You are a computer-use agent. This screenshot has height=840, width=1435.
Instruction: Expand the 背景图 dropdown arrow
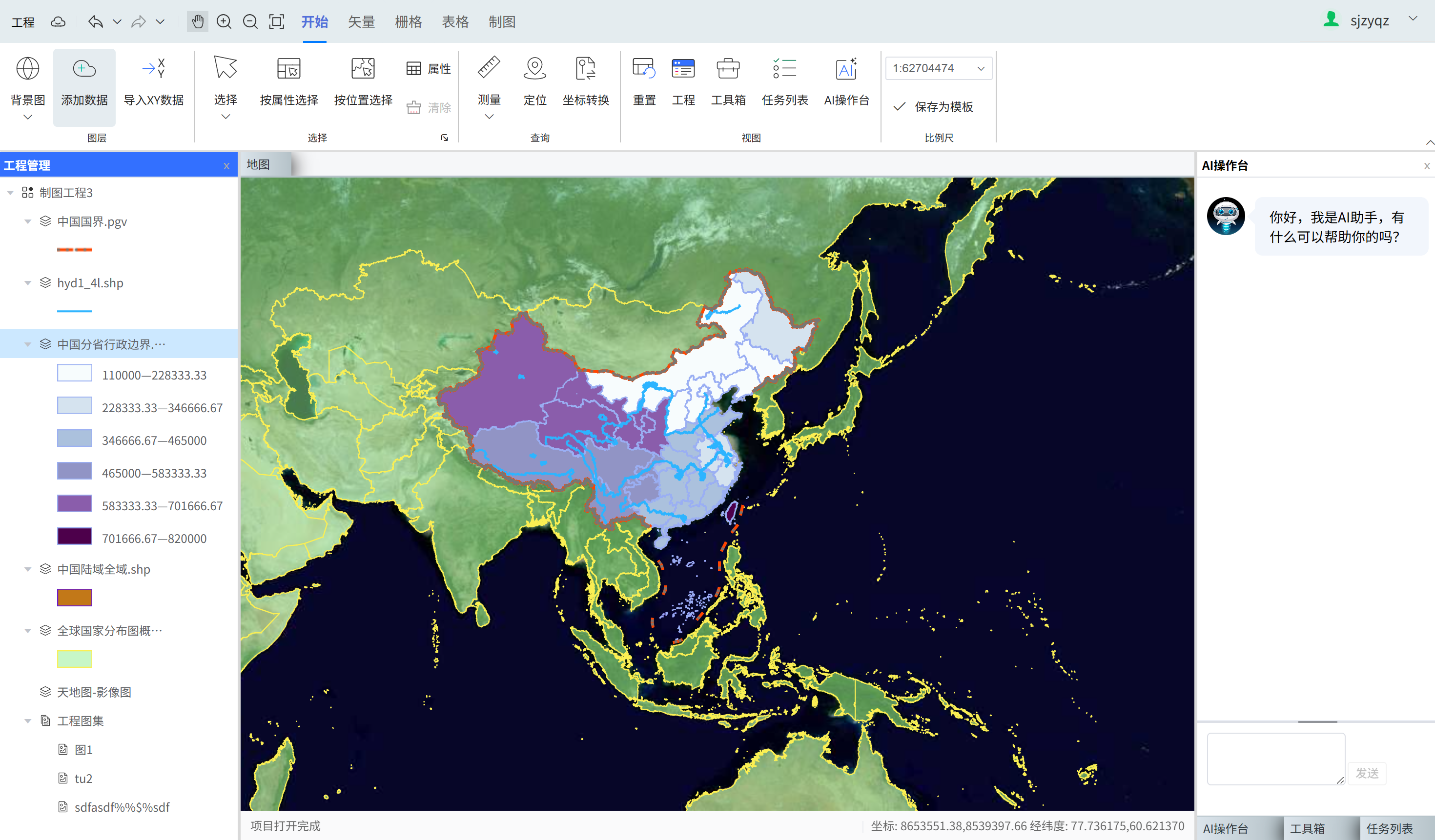(x=27, y=117)
